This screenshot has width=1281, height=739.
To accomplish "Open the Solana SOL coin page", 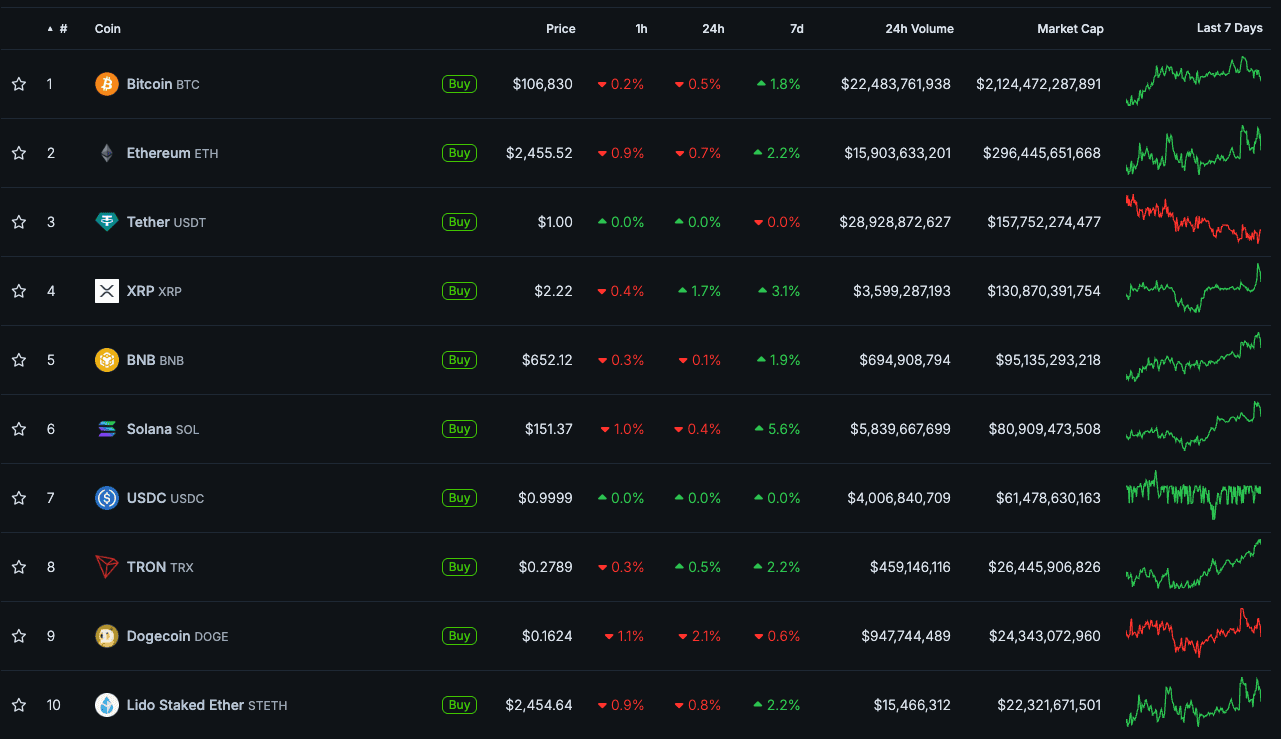I will 163,429.
